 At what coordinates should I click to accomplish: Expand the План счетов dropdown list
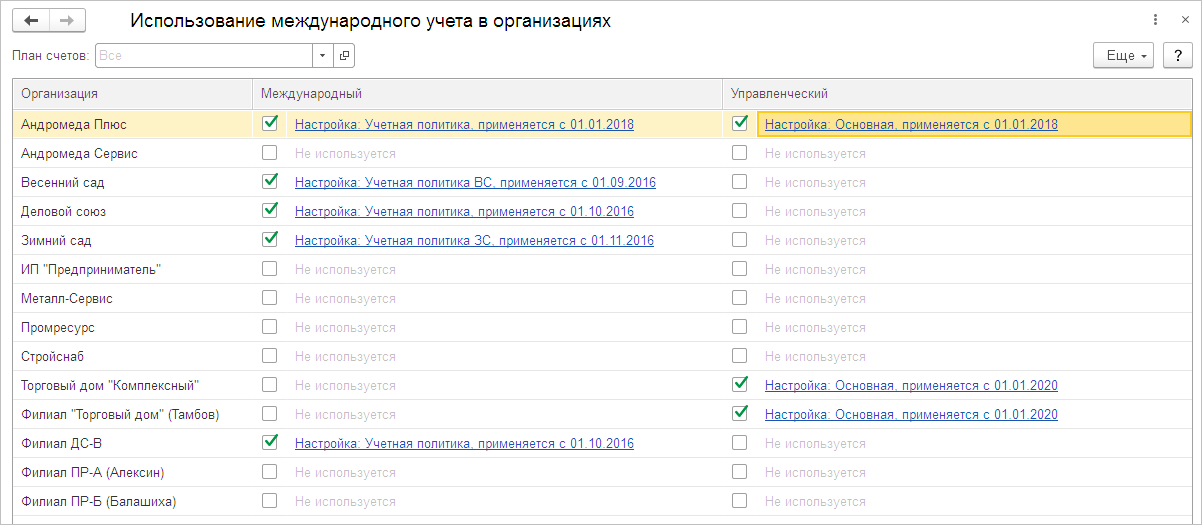click(322, 56)
